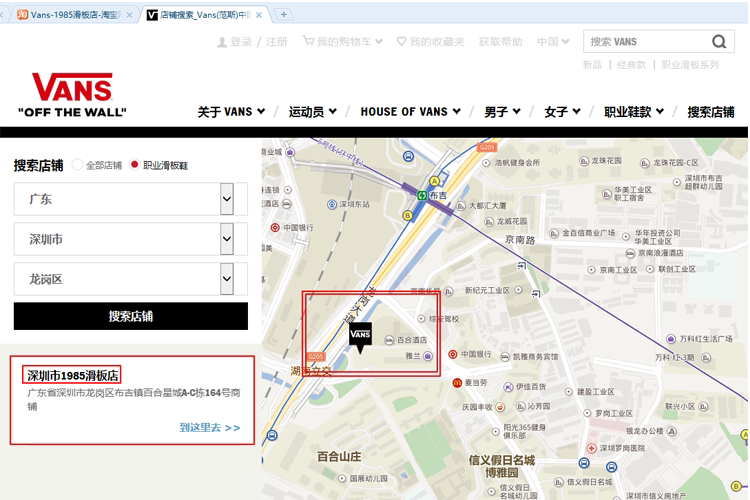
Task: Click the 信义假日名城 label on map
Action: coord(502,460)
